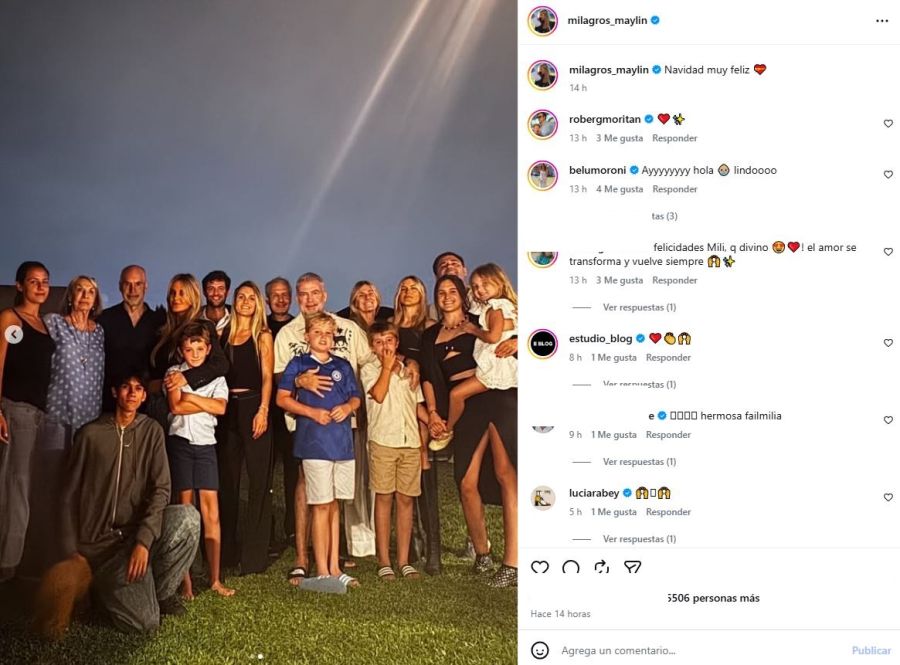Image resolution: width=900 pixels, height=665 pixels.
Task: Expand replies under luciarabey comment
Action: tap(639, 539)
